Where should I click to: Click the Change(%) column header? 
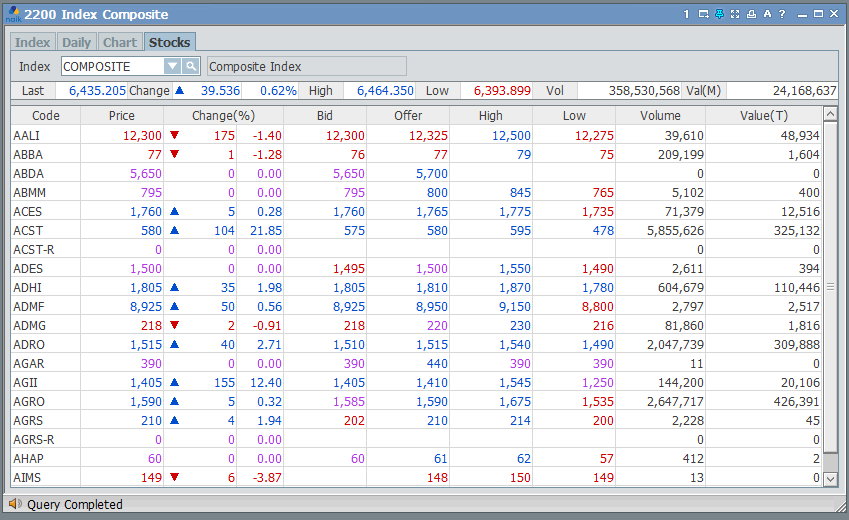coord(223,116)
